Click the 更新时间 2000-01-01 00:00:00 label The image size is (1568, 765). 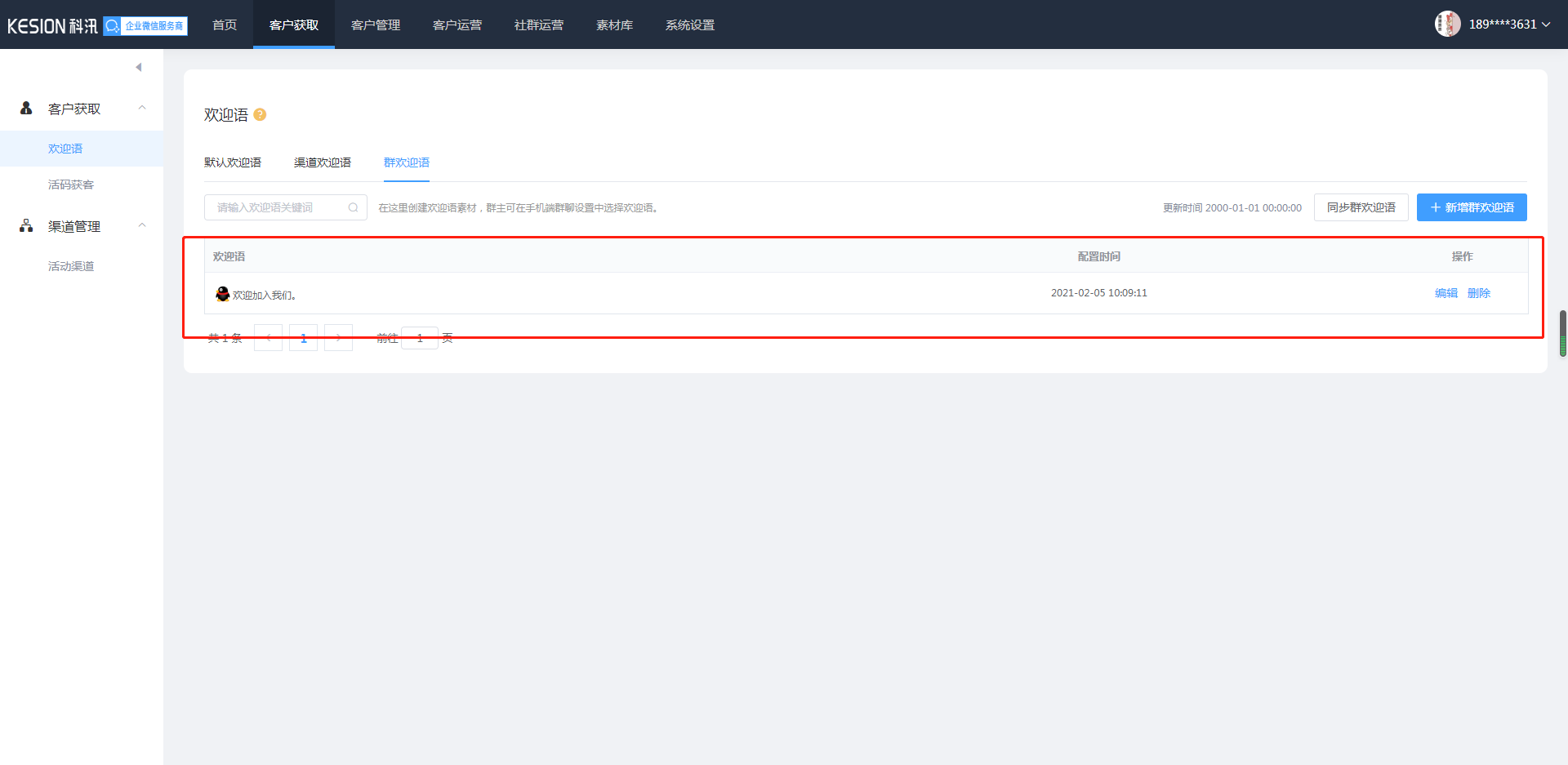1232,208
